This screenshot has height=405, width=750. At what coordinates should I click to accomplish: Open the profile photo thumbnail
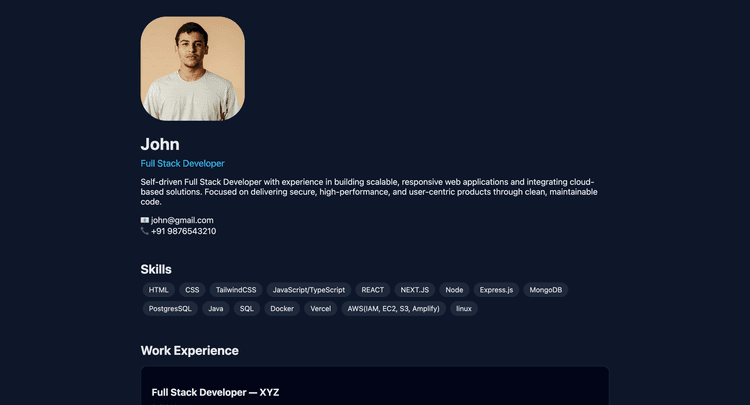193,69
